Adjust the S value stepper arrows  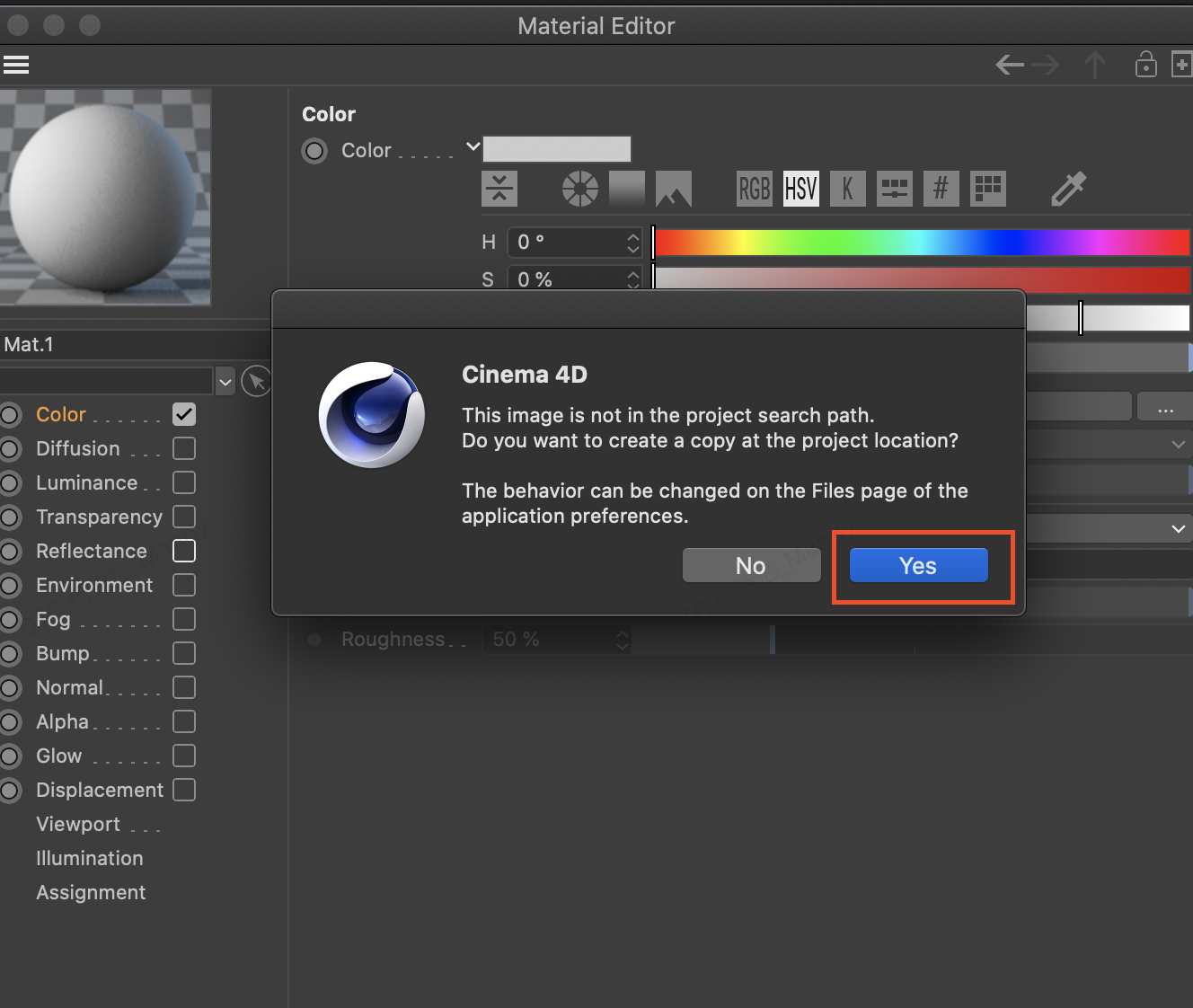tap(633, 279)
